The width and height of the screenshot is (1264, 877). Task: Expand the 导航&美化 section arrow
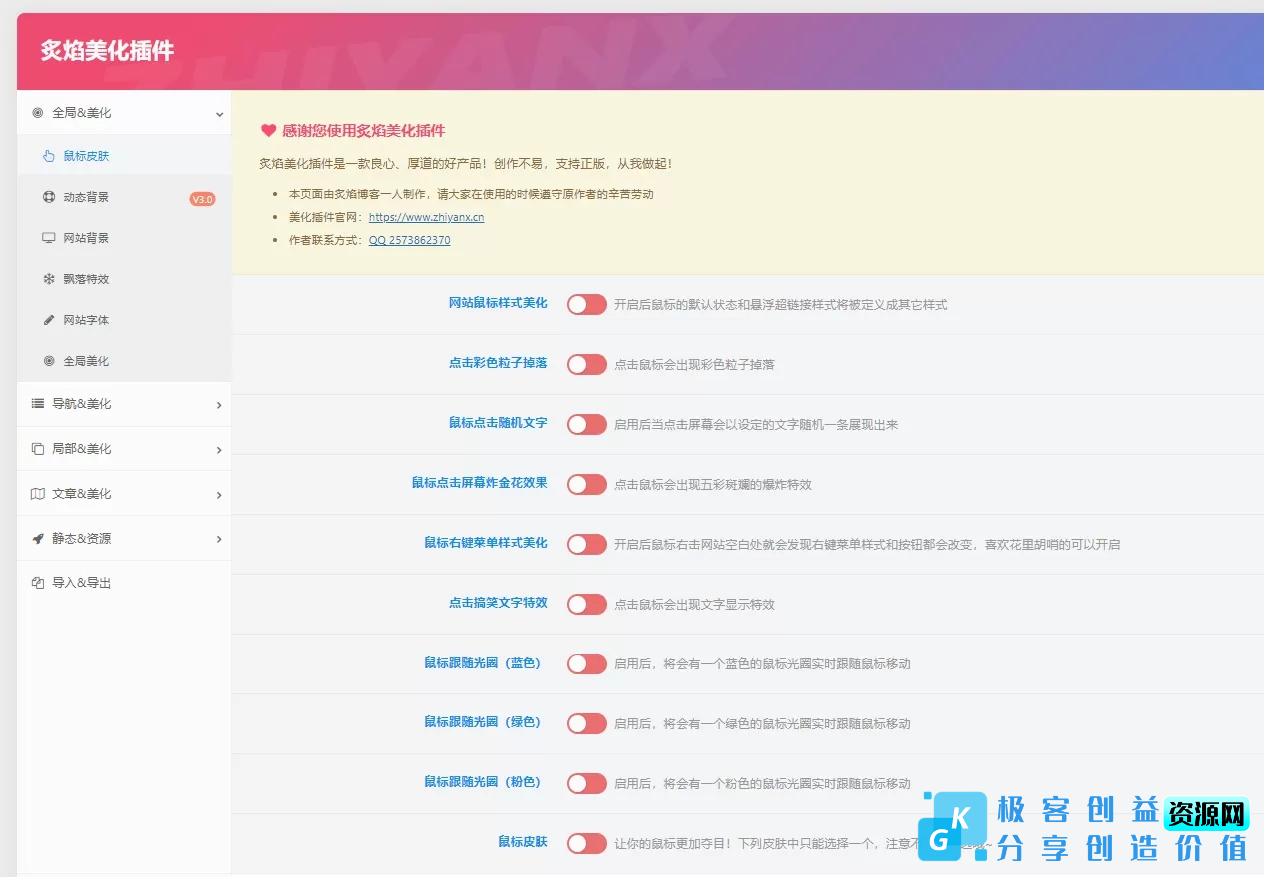coord(218,405)
